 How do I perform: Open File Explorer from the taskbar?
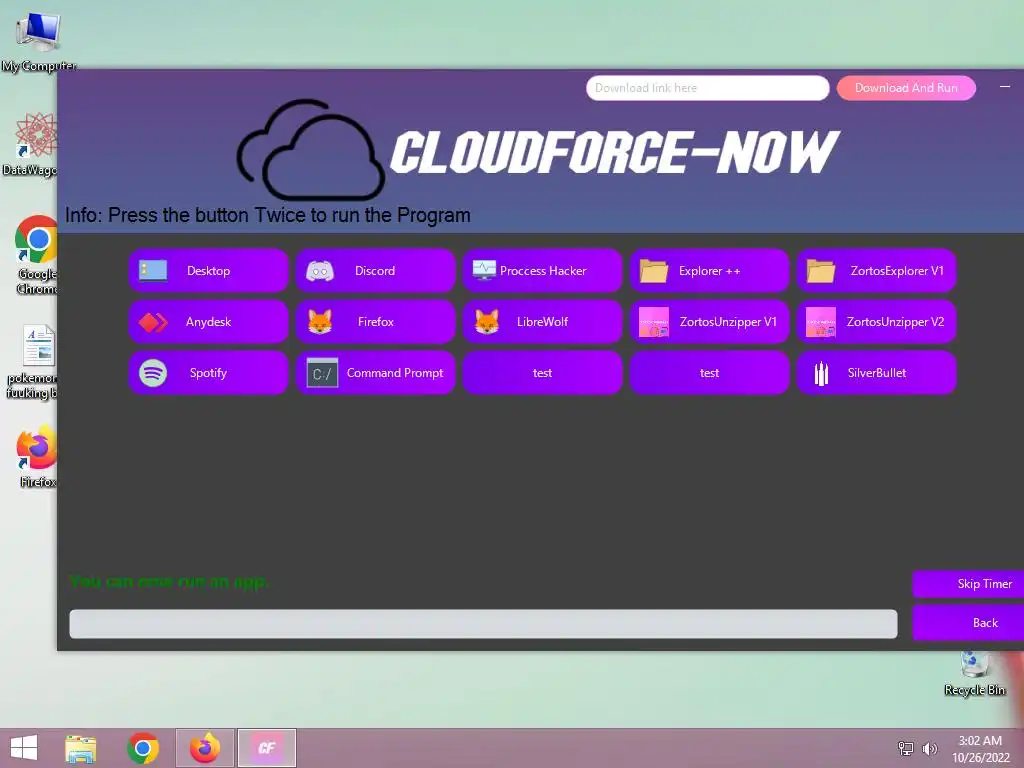(x=80, y=748)
